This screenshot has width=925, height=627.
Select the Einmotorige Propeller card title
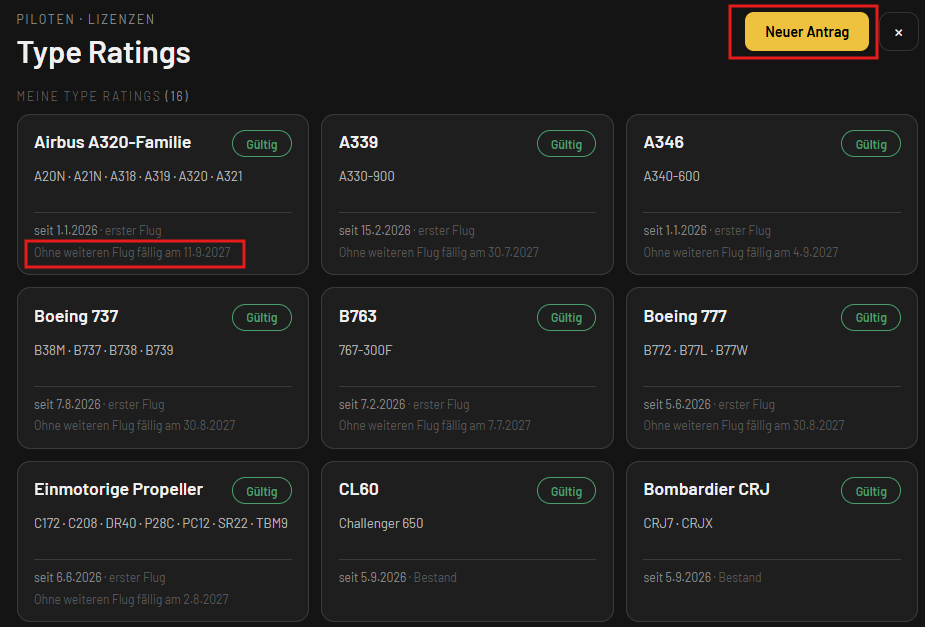click(x=119, y=489)
